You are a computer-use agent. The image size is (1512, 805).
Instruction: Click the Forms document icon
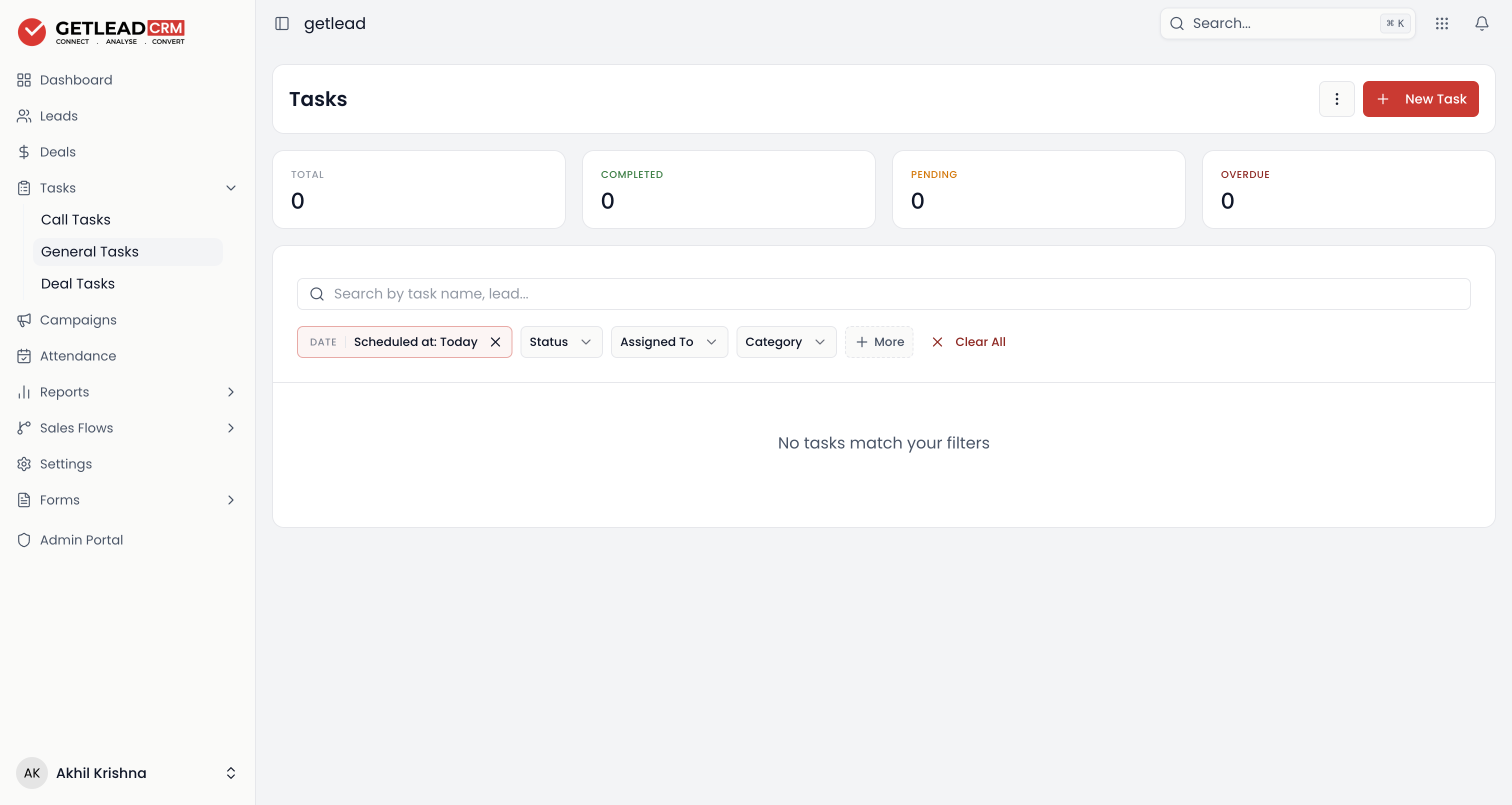click(x=23, y=499)
